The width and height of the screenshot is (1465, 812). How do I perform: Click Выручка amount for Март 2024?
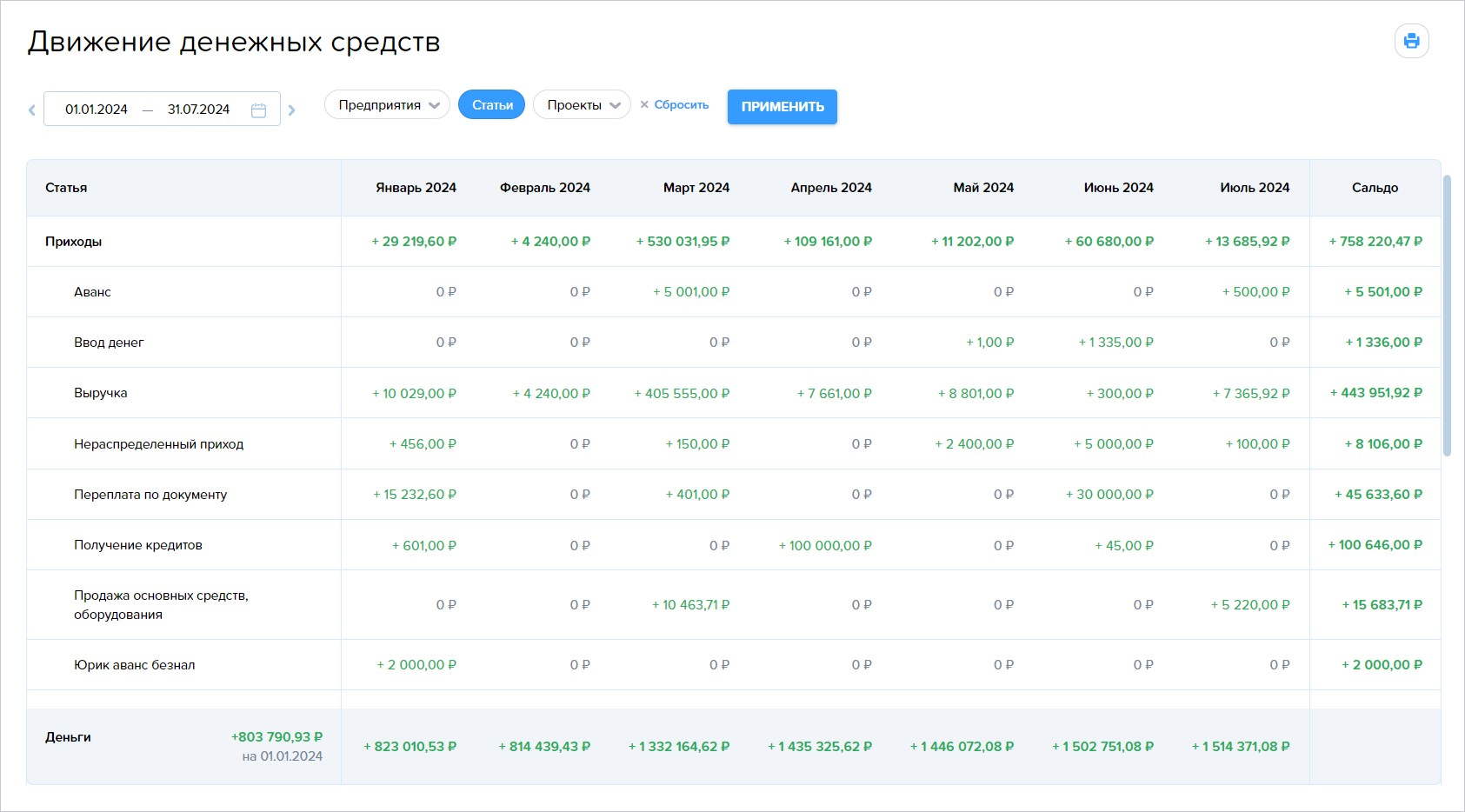click(682, 393)
